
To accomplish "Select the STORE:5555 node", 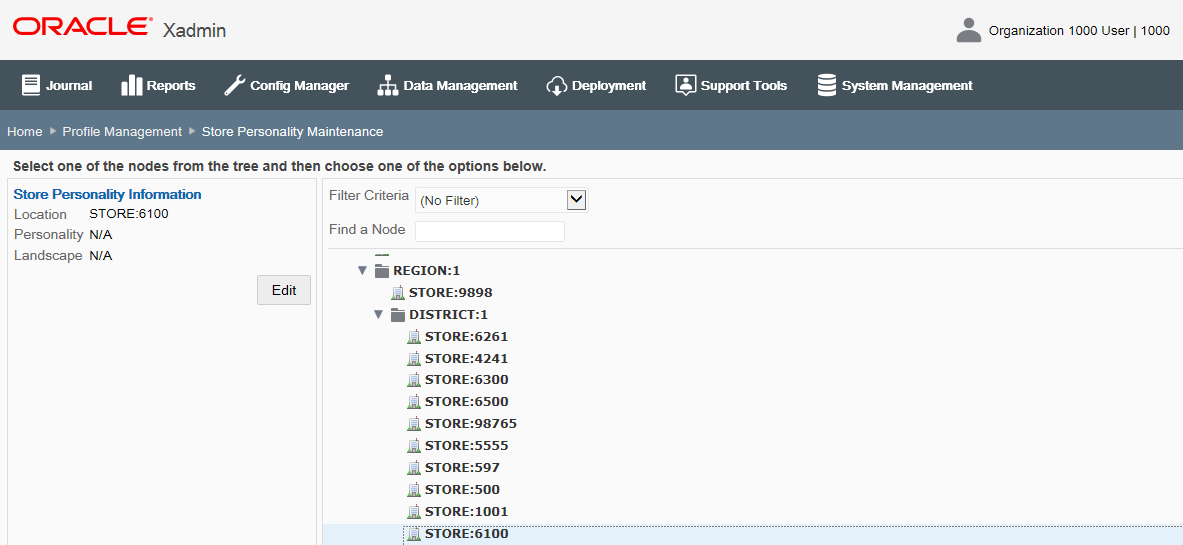I will click(466, 445).
